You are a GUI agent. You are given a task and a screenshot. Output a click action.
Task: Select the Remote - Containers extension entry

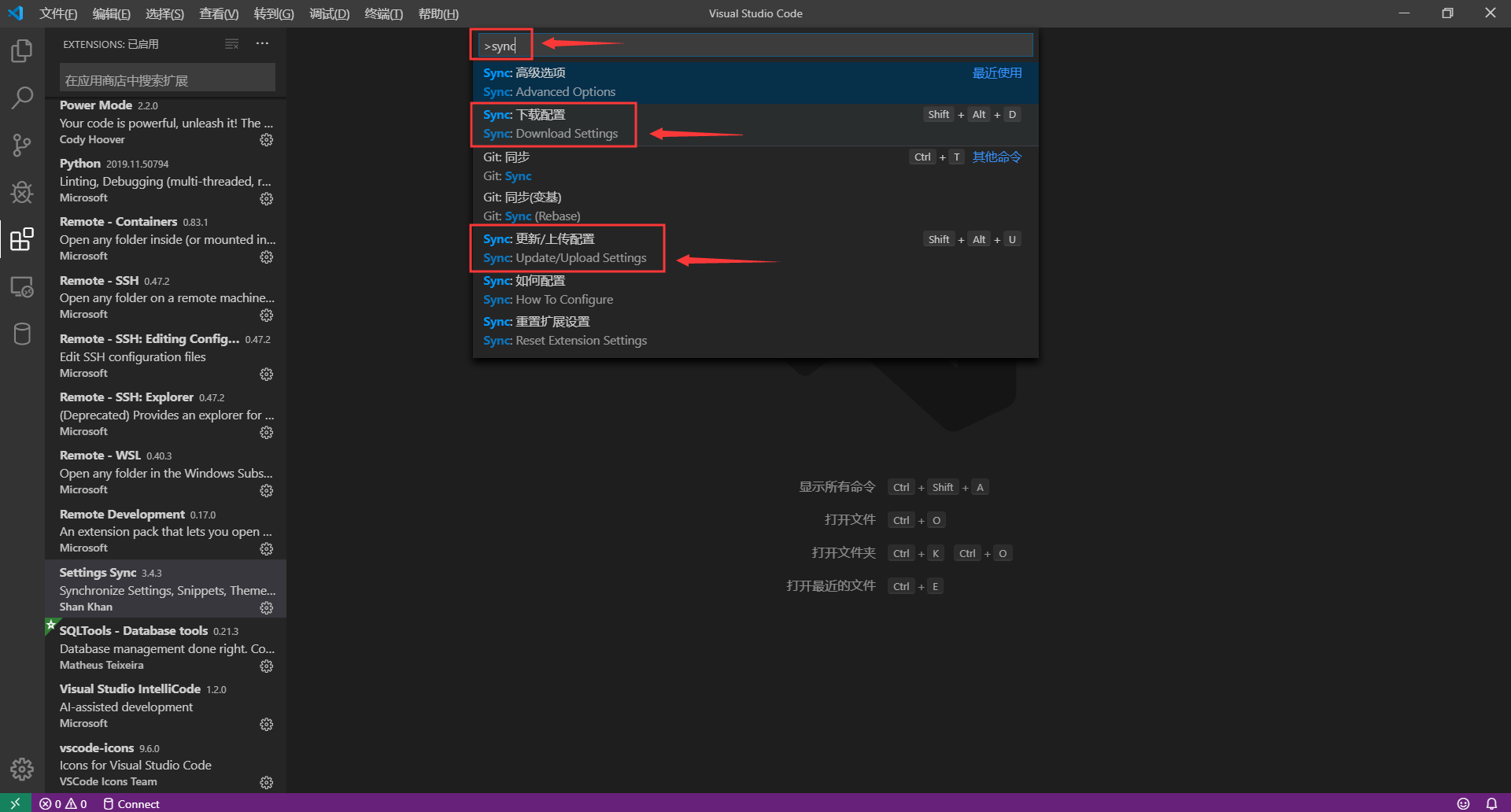[165, 239]
